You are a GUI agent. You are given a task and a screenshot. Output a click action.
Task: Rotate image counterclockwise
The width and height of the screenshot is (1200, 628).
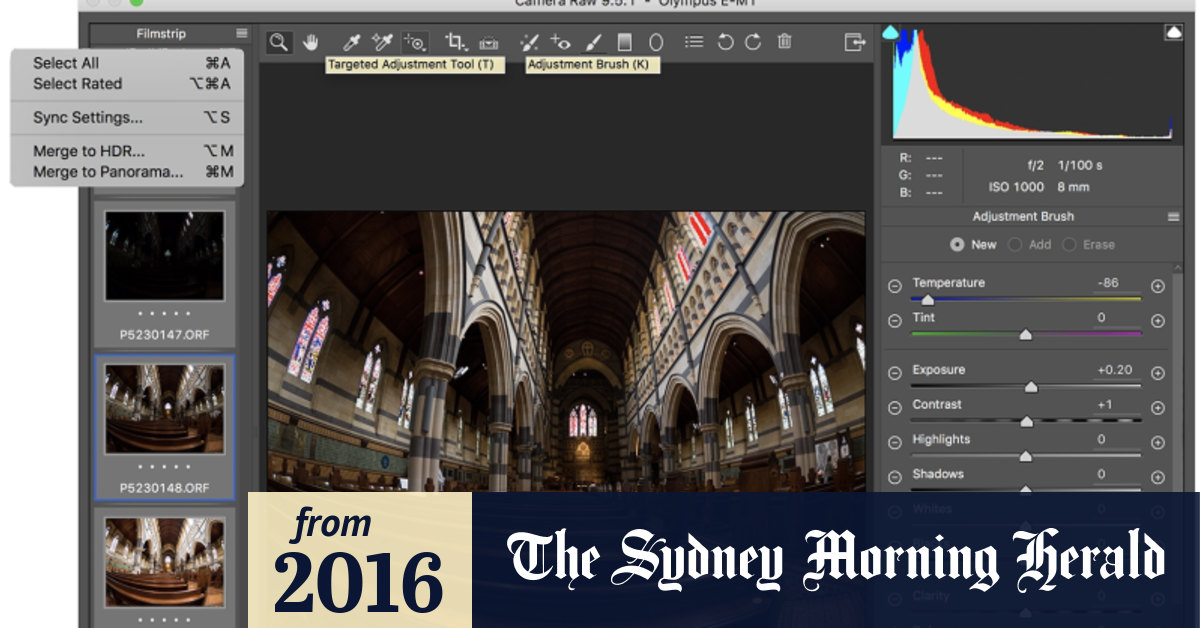[725, 42]
